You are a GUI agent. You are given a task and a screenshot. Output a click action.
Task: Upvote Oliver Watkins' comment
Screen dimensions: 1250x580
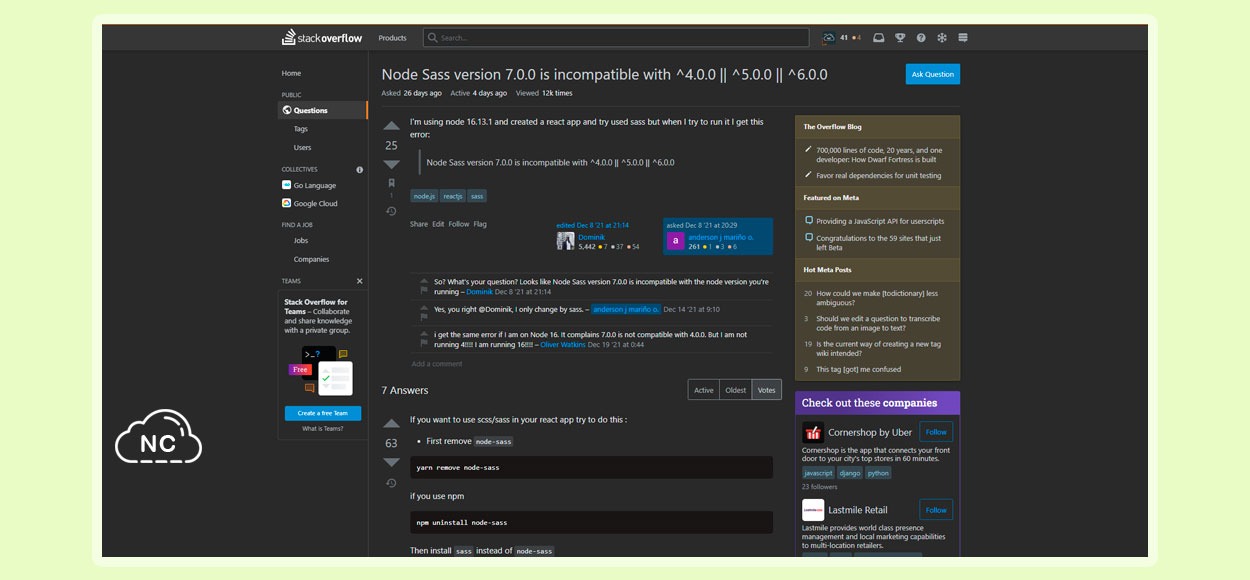coord(424,333)
